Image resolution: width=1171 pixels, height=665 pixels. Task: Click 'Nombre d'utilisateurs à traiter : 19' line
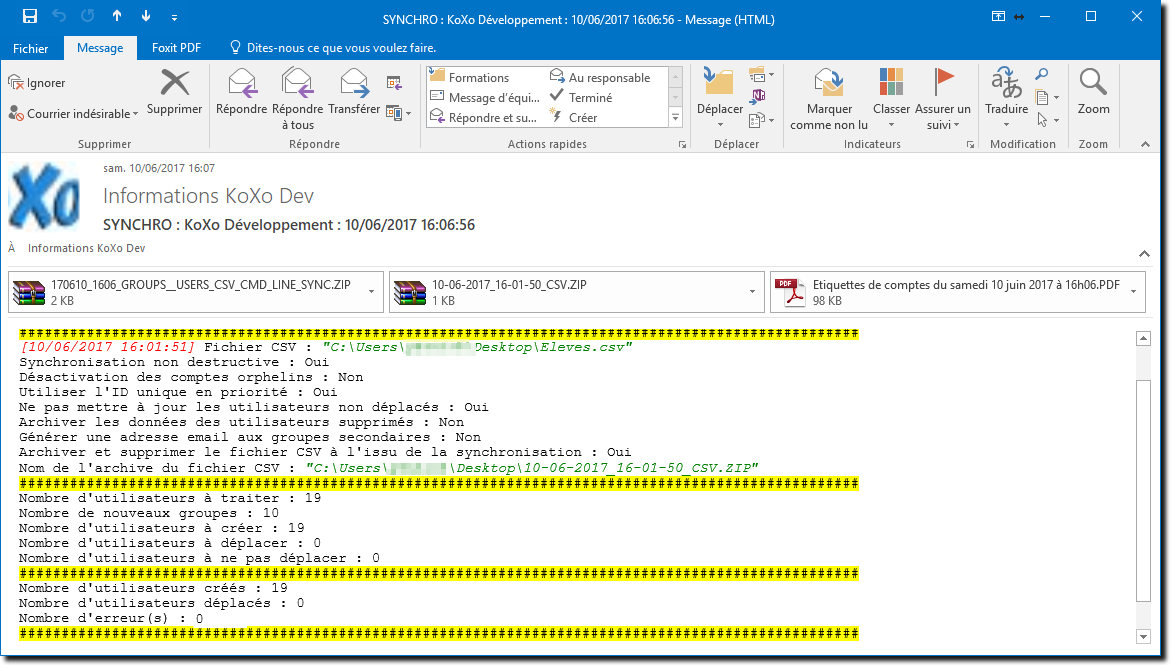pyautogui.click(x=170, y=498)
